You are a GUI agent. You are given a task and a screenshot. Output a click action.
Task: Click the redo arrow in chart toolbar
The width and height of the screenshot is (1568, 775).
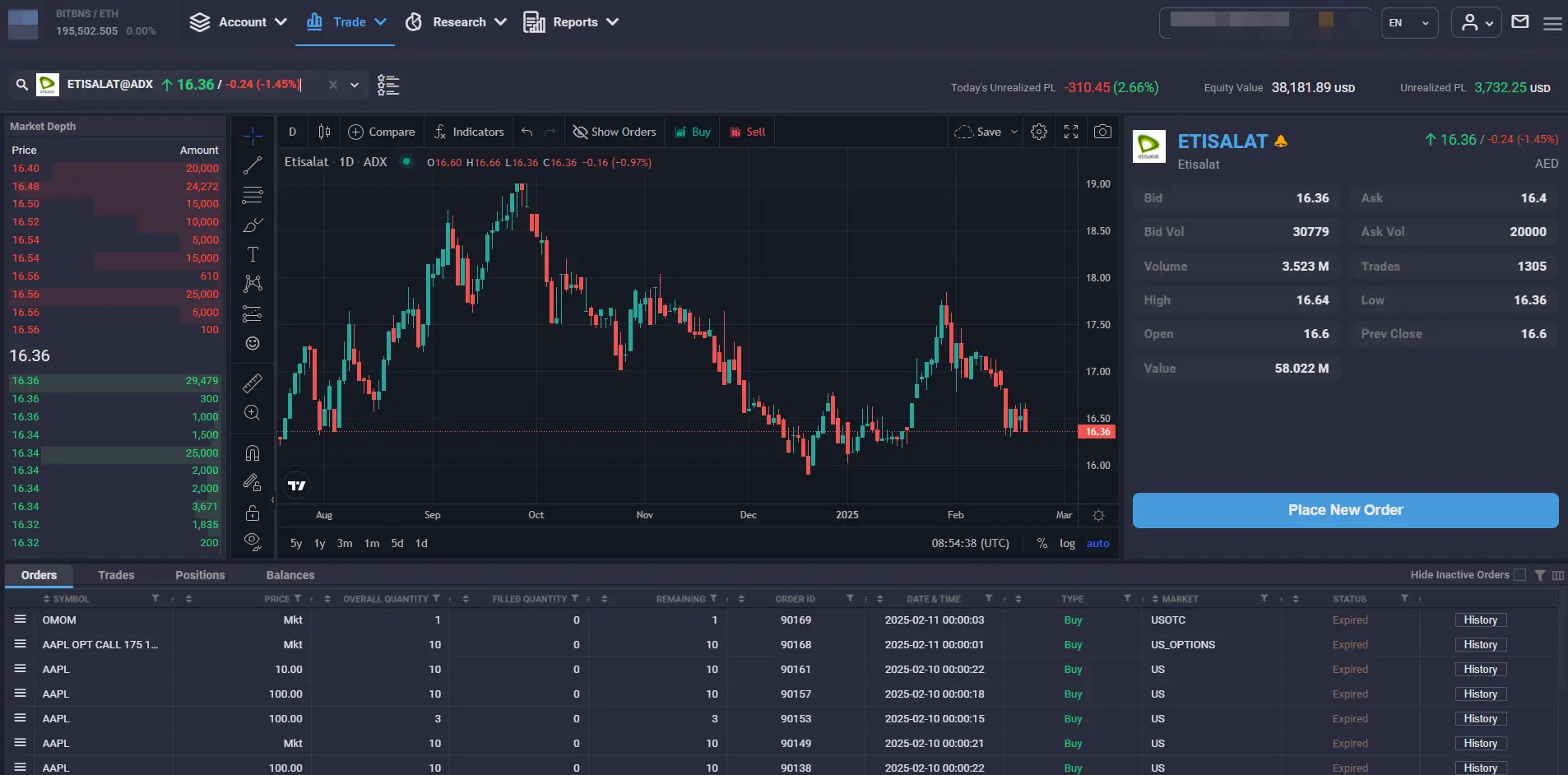tap(550, 132)
